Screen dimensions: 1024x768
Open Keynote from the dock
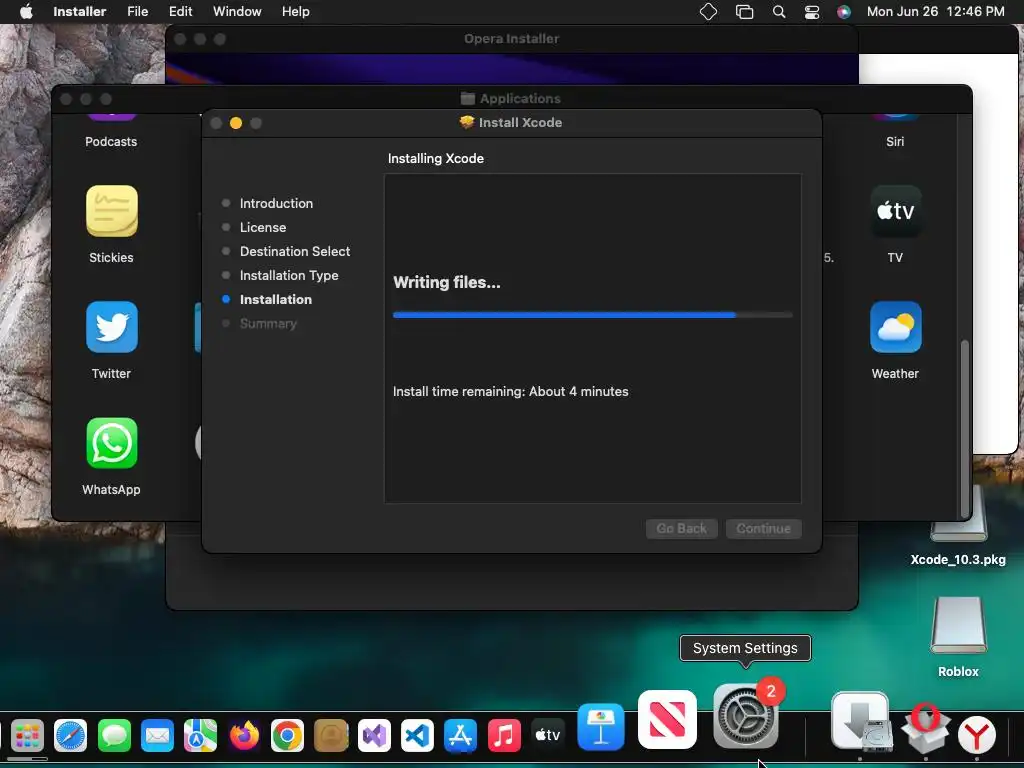tap(601, 728)
